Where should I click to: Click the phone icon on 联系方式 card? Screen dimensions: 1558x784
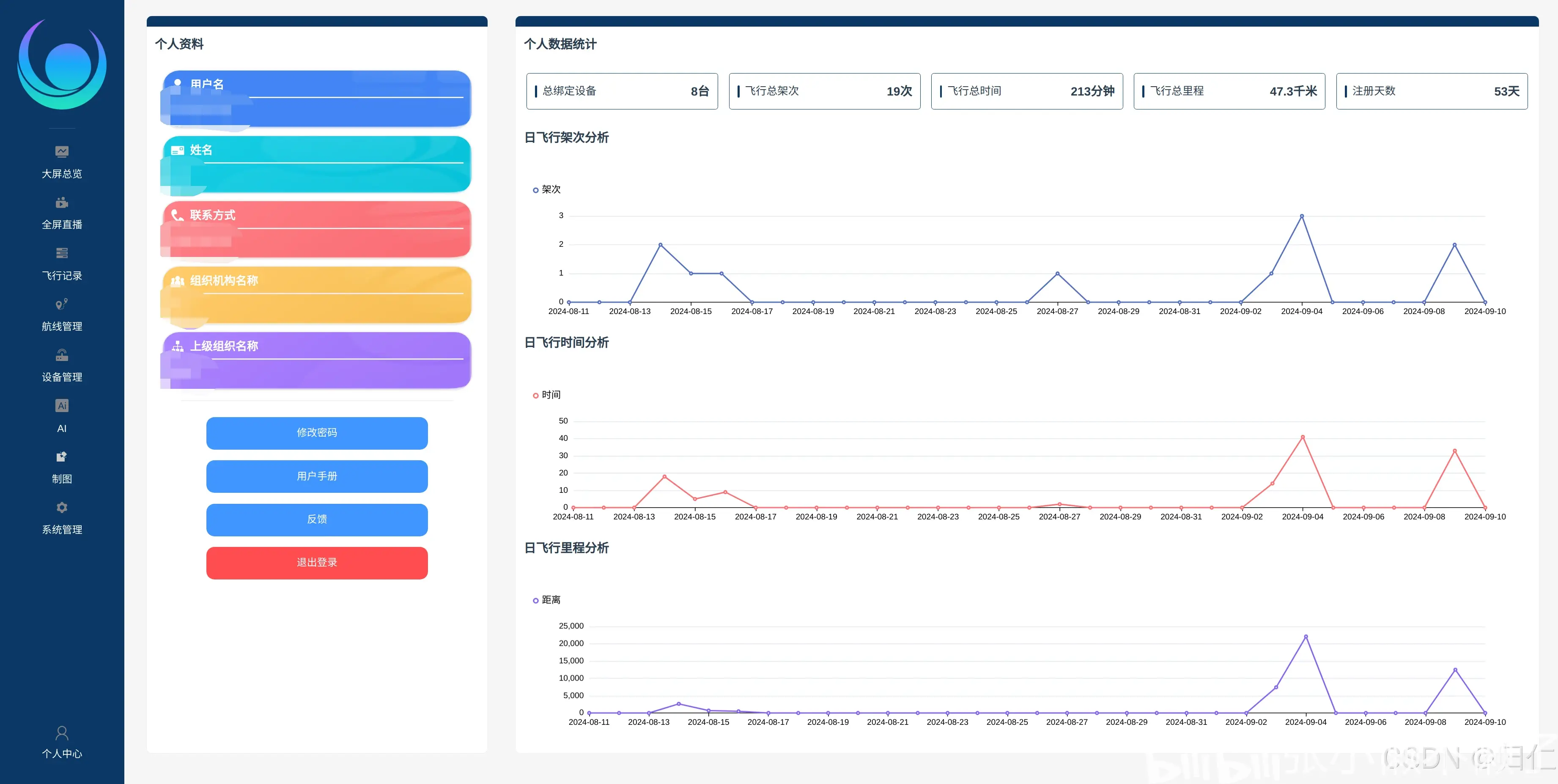[x=178, y=215]
